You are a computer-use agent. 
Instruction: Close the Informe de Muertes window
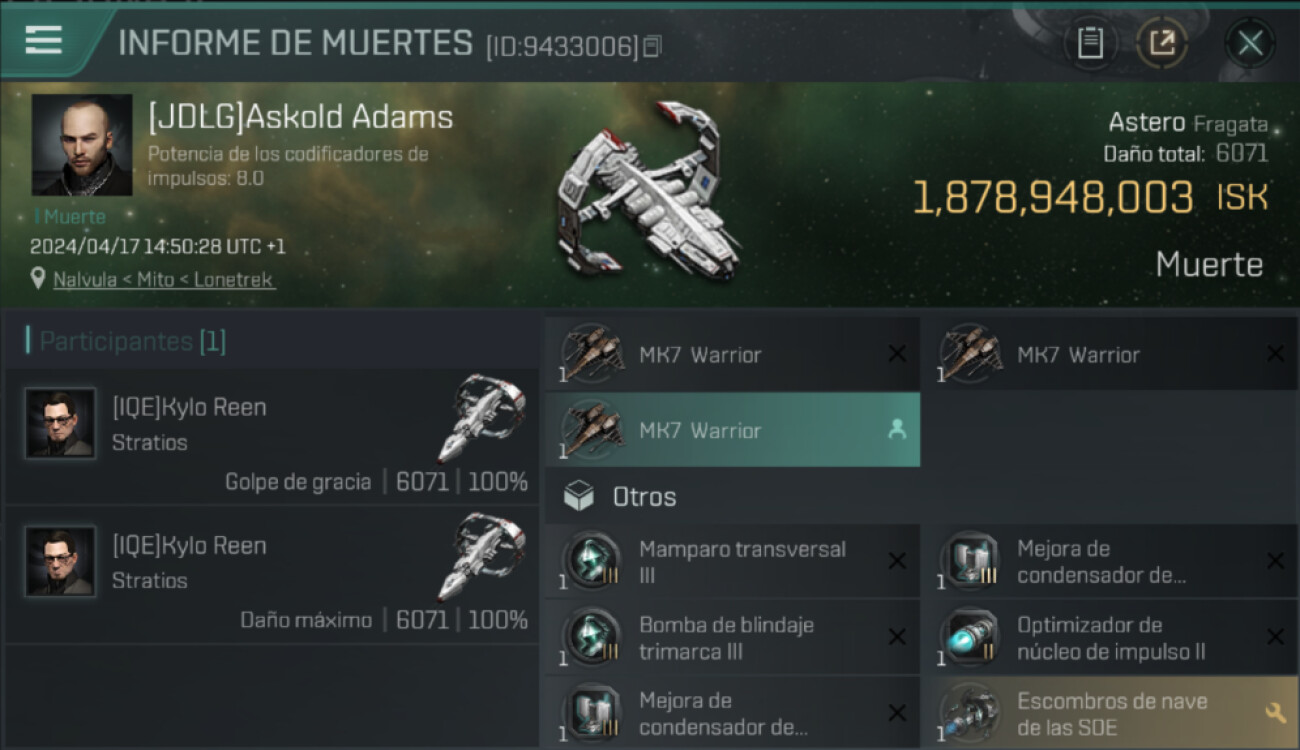click(x=1250, y=43)
